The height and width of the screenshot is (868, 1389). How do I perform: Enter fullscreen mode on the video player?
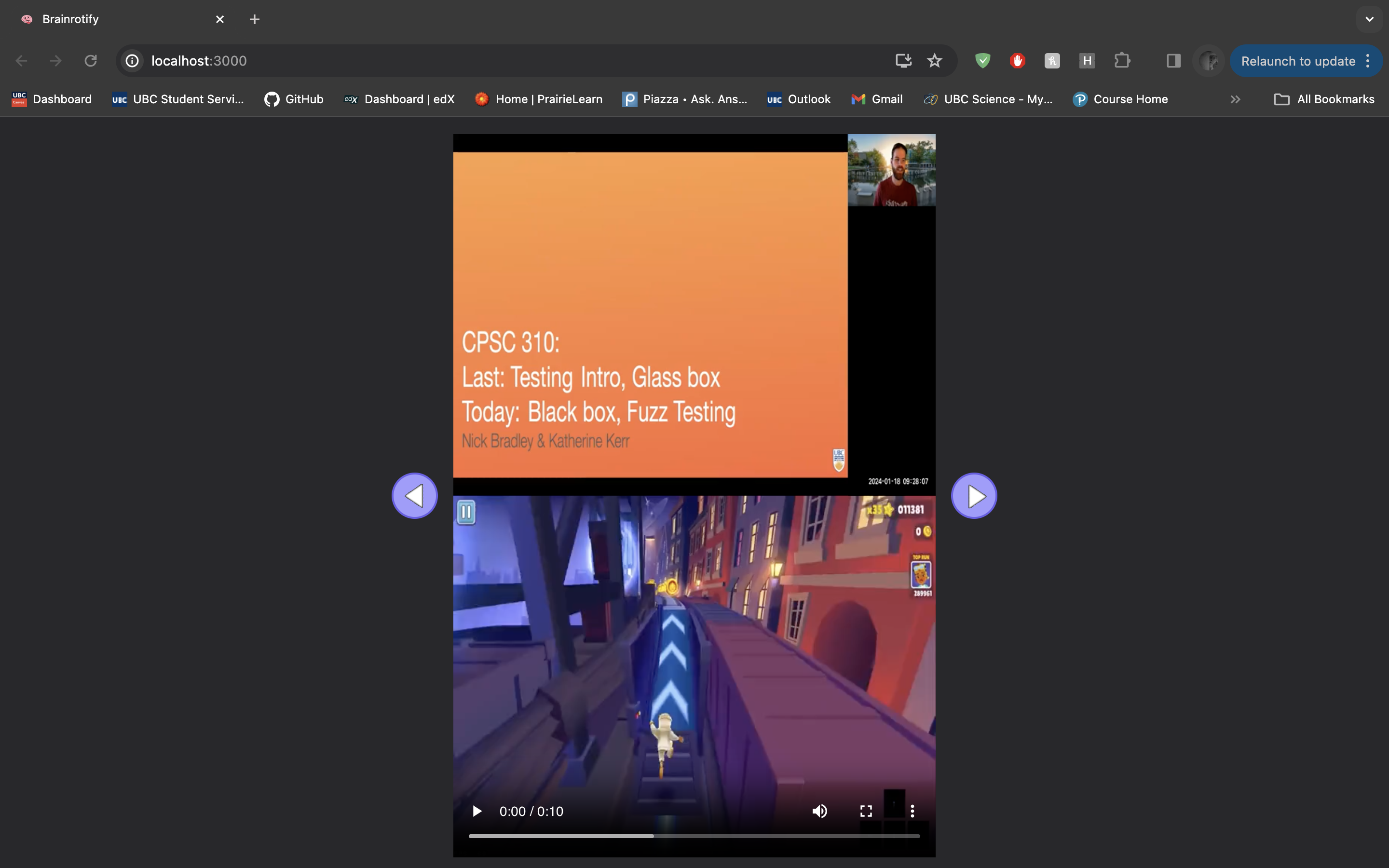(x=866, y=811)
